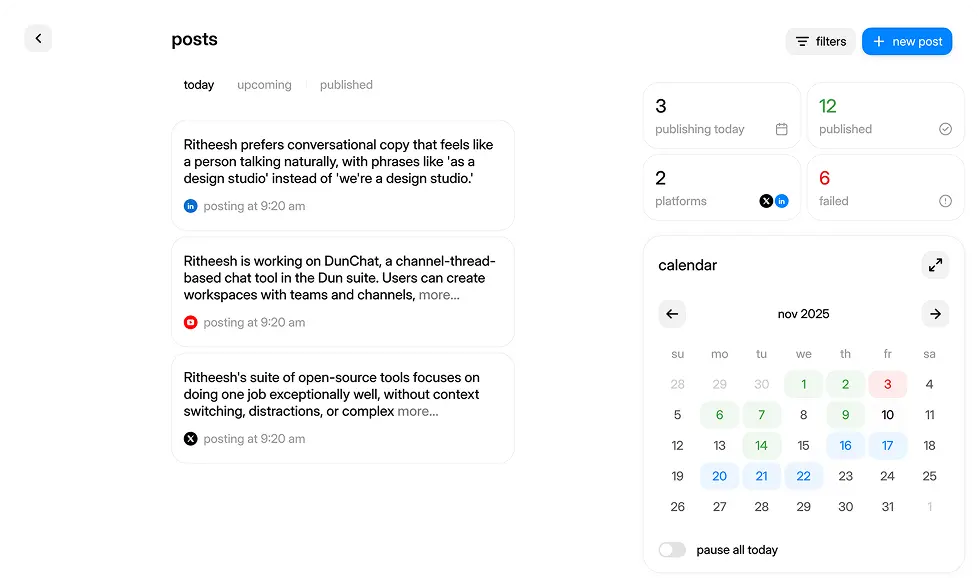The height and width of the screenshot is (578, 980).
Task: Click the X platform icon in the platforms card
Action: [x=765, y=200]
